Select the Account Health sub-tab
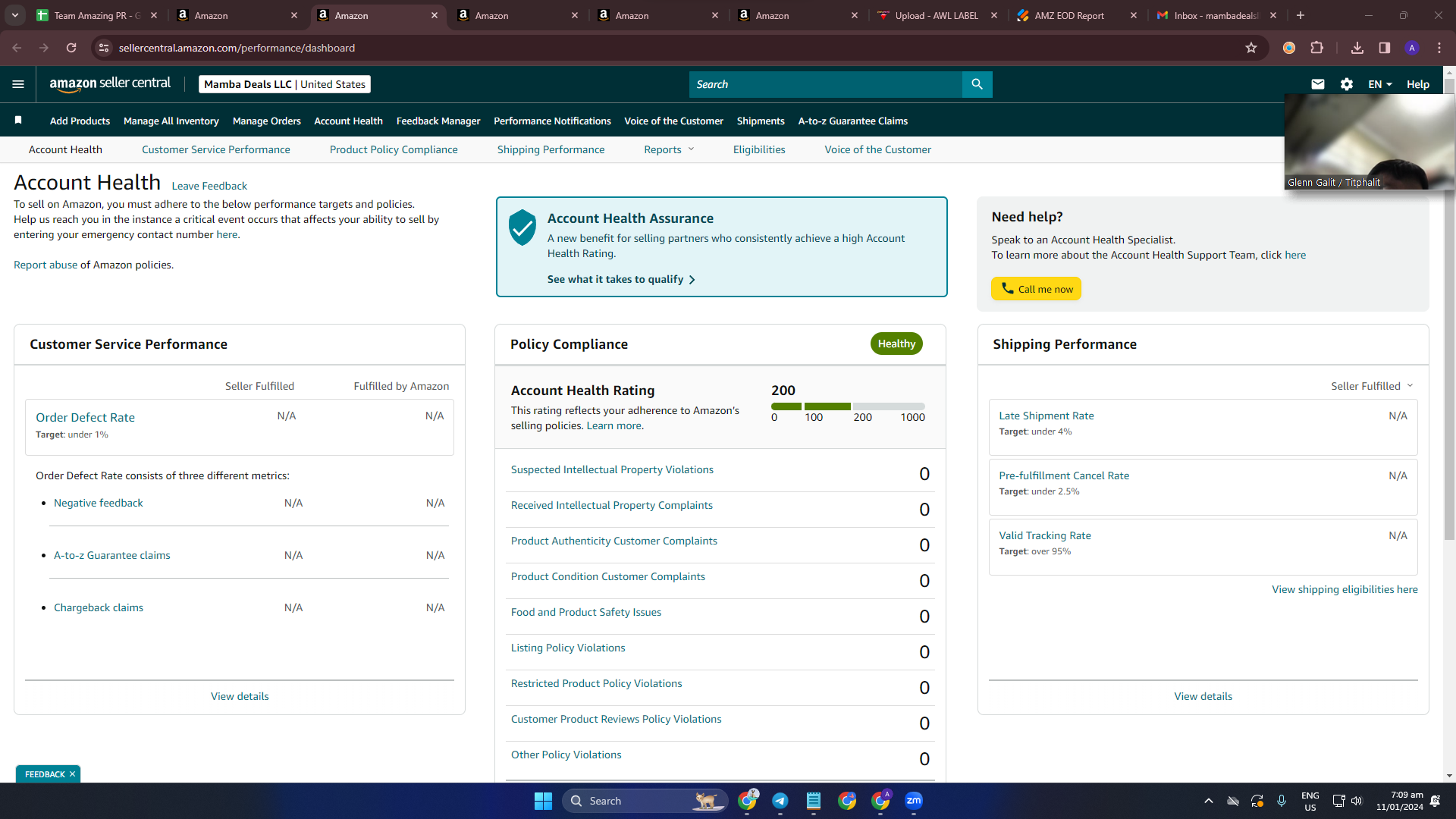 [x=65, y=149]
